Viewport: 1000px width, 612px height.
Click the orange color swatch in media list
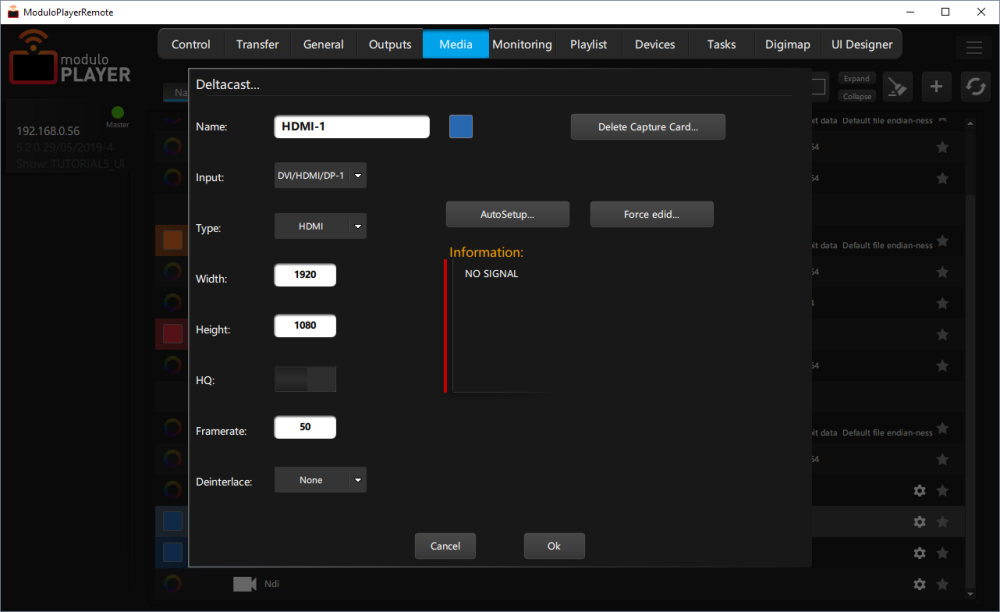[x=172, y=240]
